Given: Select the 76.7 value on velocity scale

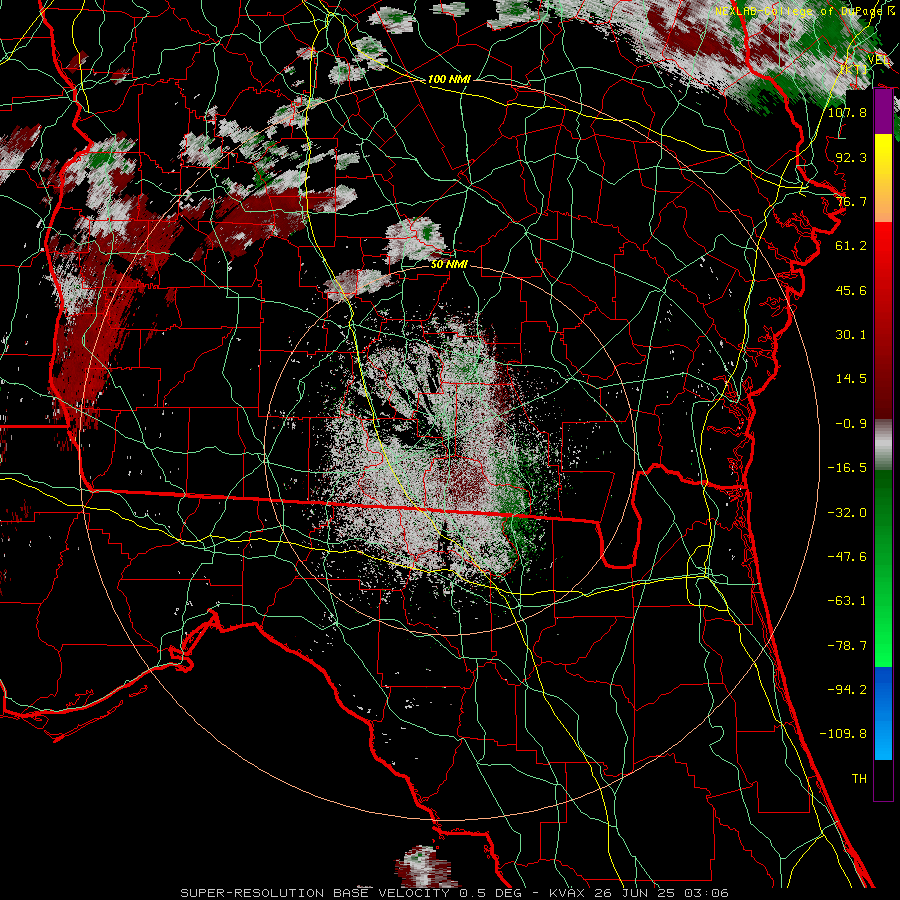Looking at the screenshot, I should click(x=851, y=201).
